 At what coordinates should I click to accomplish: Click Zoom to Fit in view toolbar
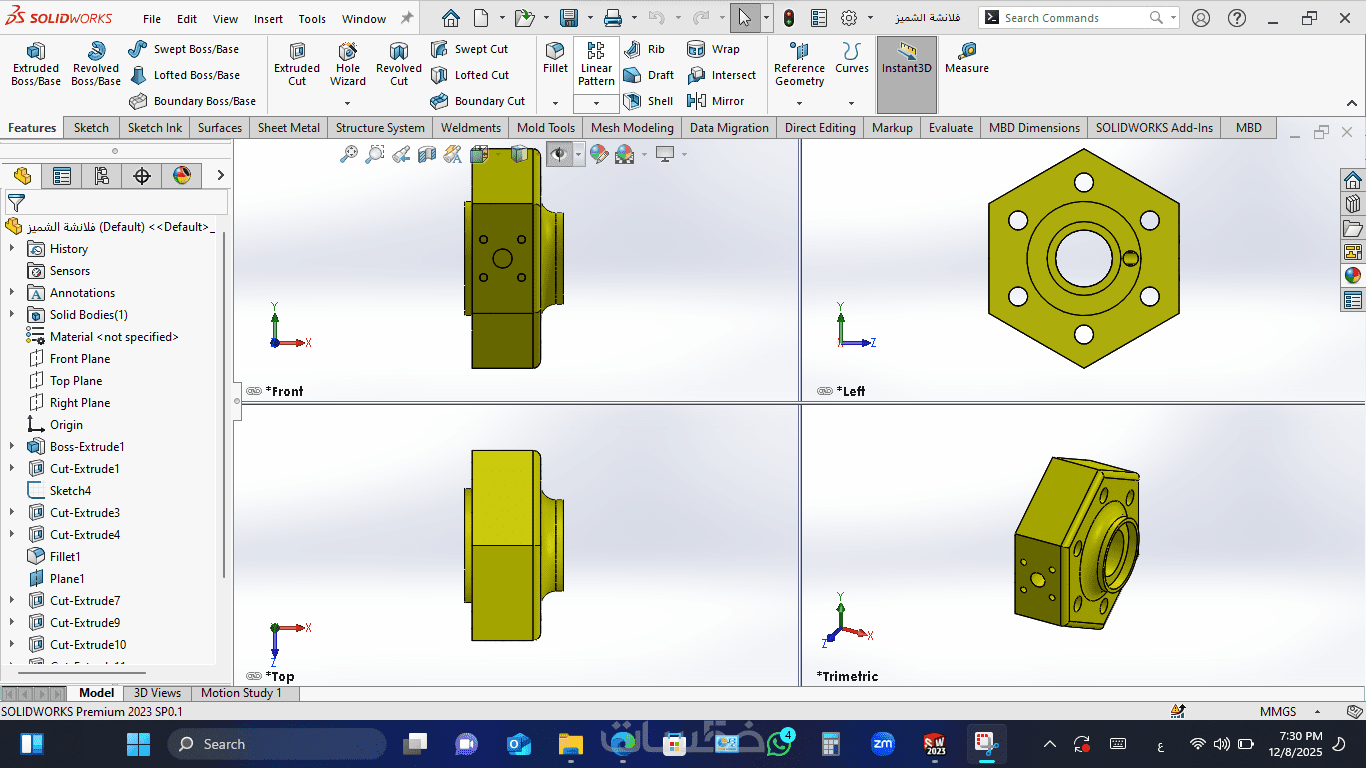(x=349, y=154)
